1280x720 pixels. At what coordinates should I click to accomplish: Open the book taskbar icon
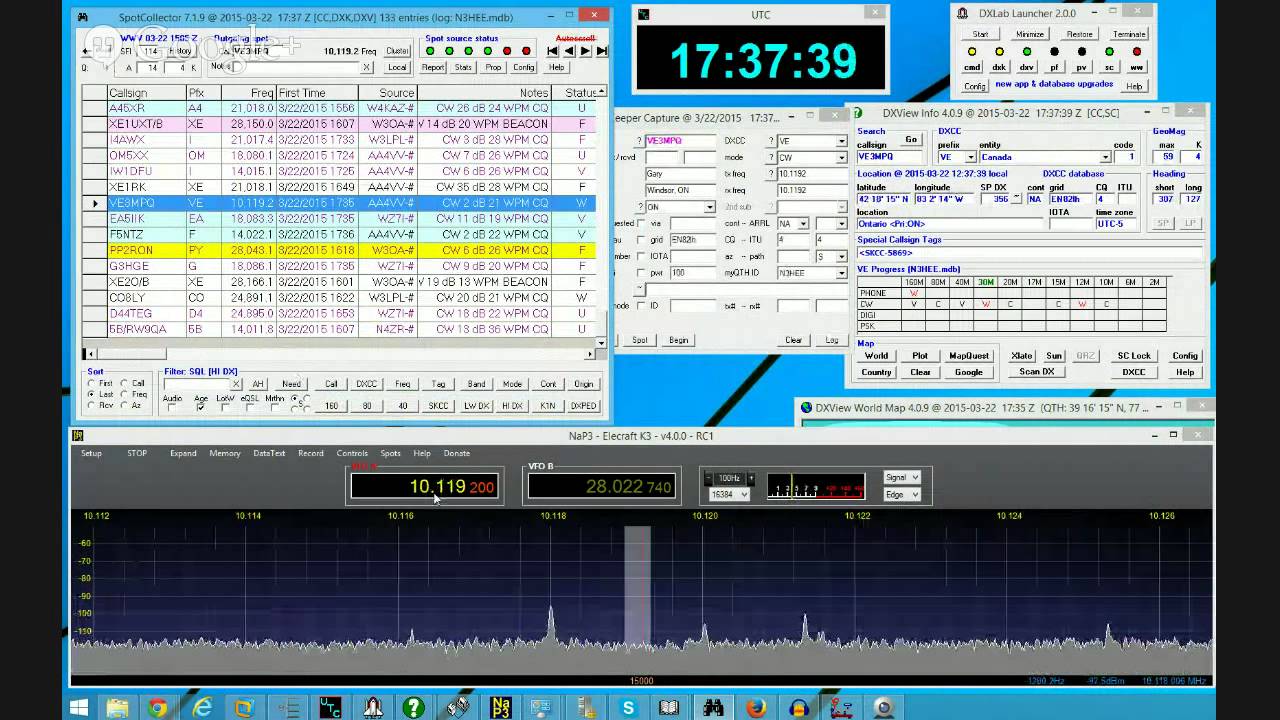(671, 708)
